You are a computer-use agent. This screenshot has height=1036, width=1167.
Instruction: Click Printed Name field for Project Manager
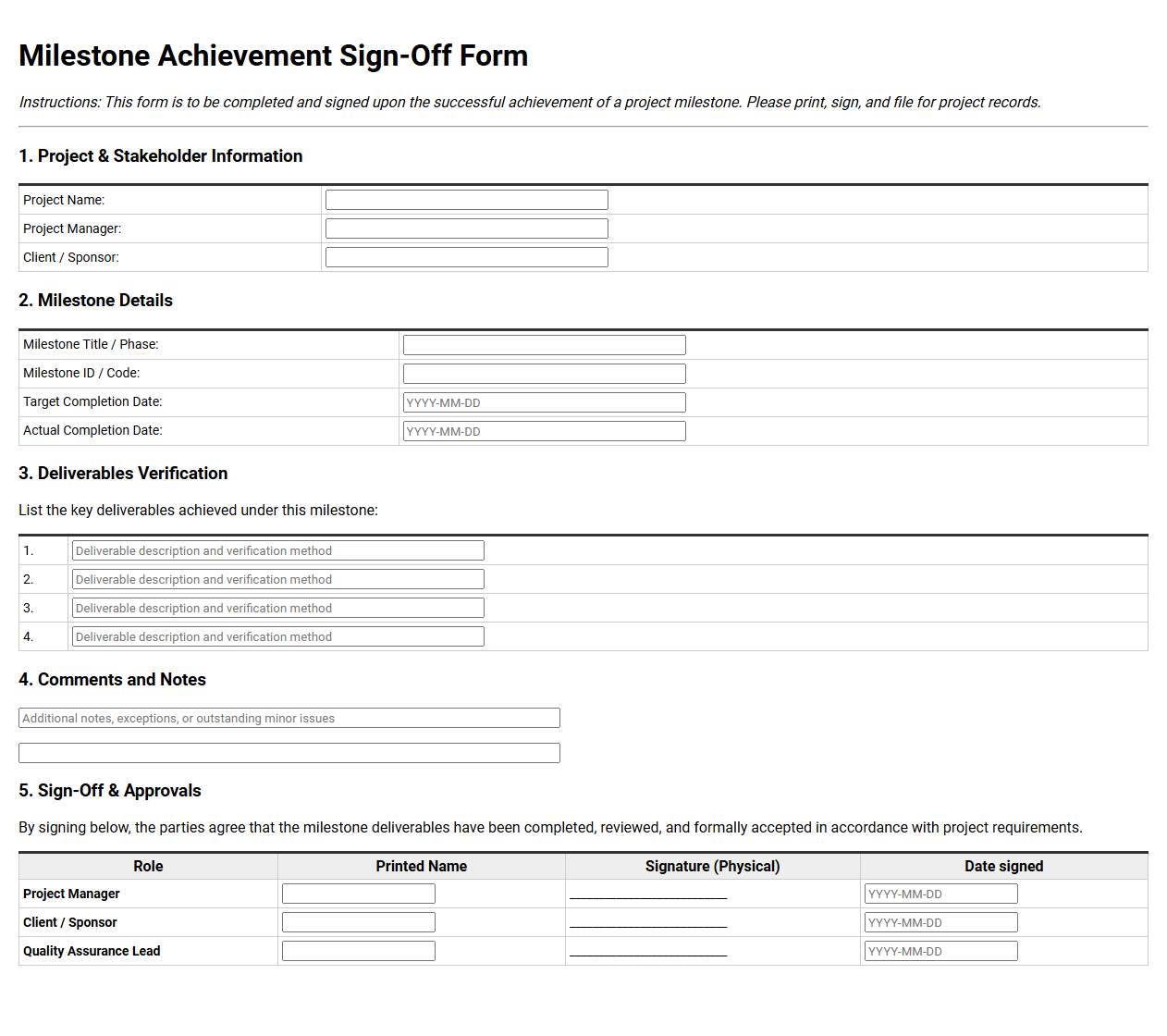point(359,894)
